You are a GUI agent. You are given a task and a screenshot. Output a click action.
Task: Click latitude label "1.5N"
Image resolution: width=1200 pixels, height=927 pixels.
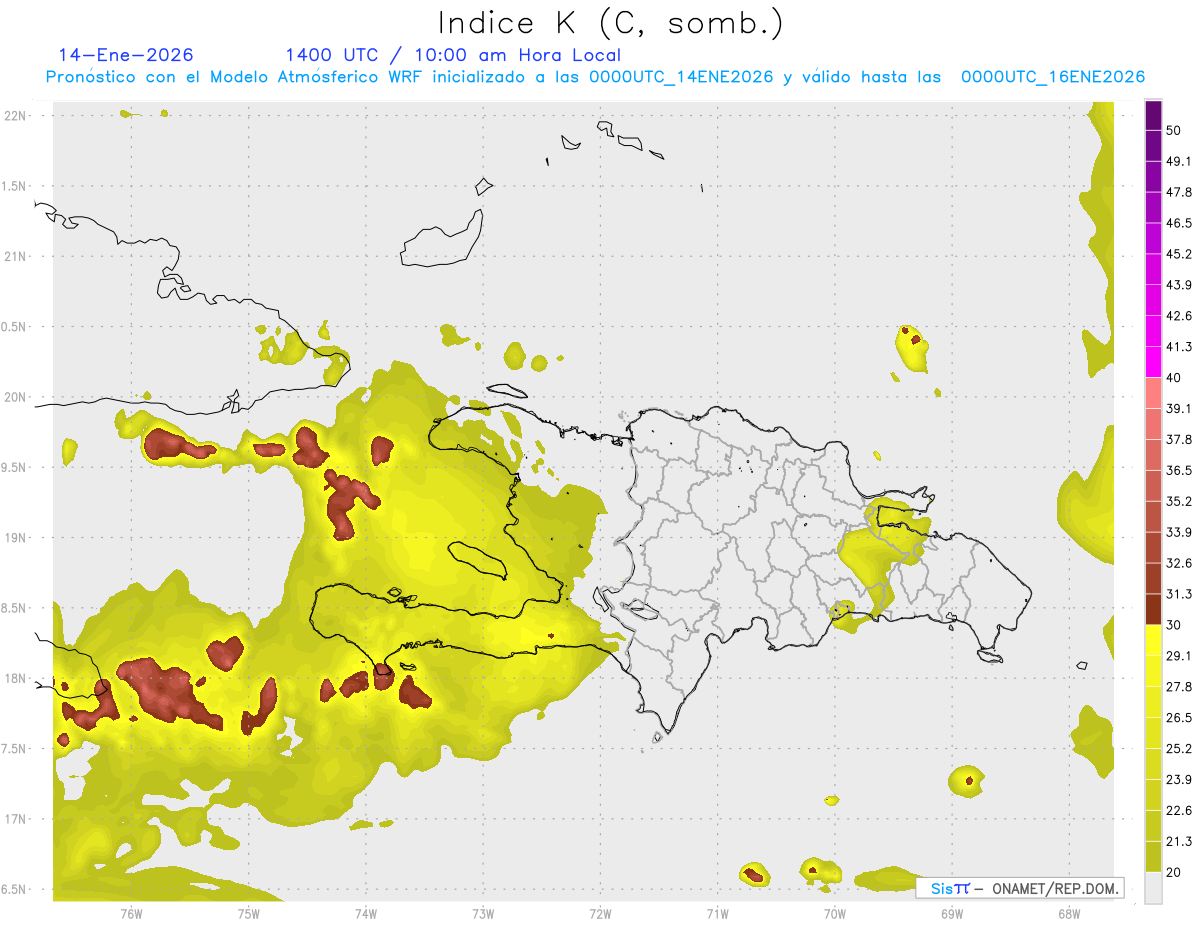pyautogui.click(x=15, y=187)
